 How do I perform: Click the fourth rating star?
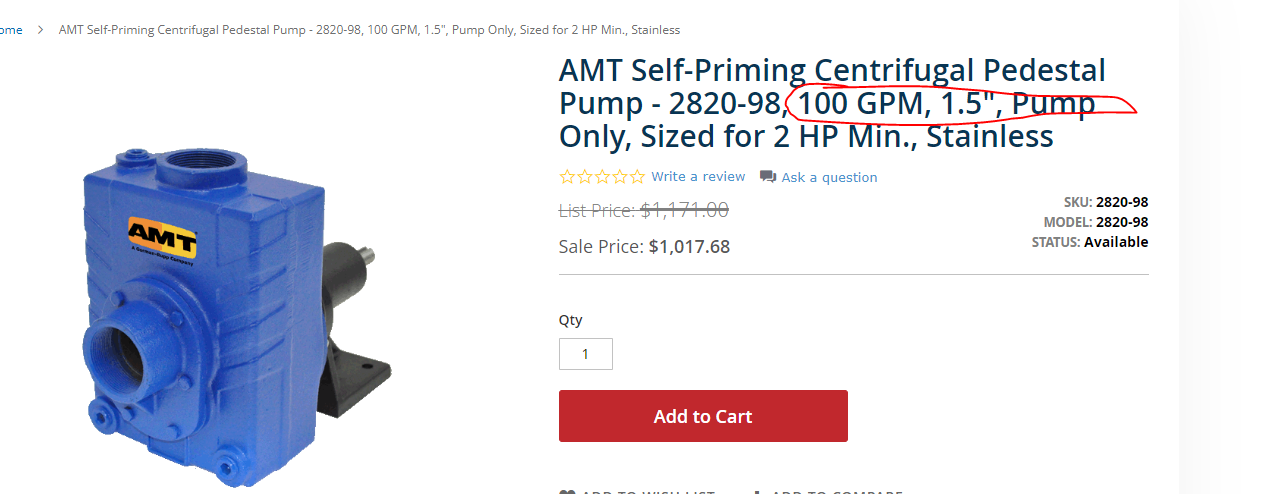click(620, 177)
